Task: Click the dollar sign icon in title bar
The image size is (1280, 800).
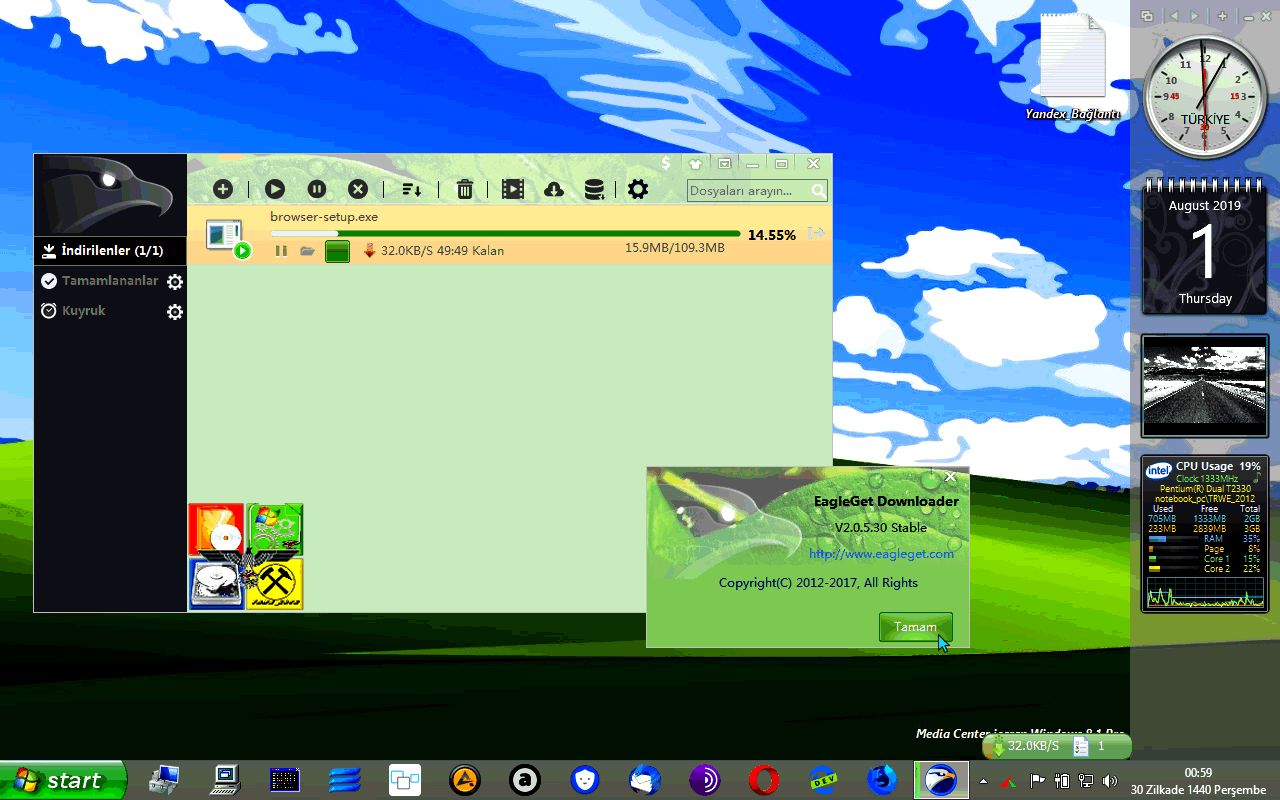Action: tap(666, 163)
